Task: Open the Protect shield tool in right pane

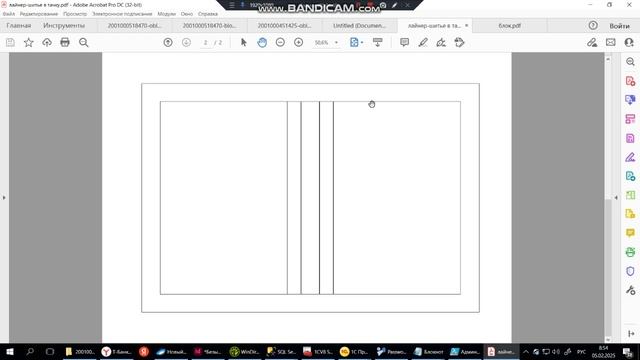Action: [630, 271]
